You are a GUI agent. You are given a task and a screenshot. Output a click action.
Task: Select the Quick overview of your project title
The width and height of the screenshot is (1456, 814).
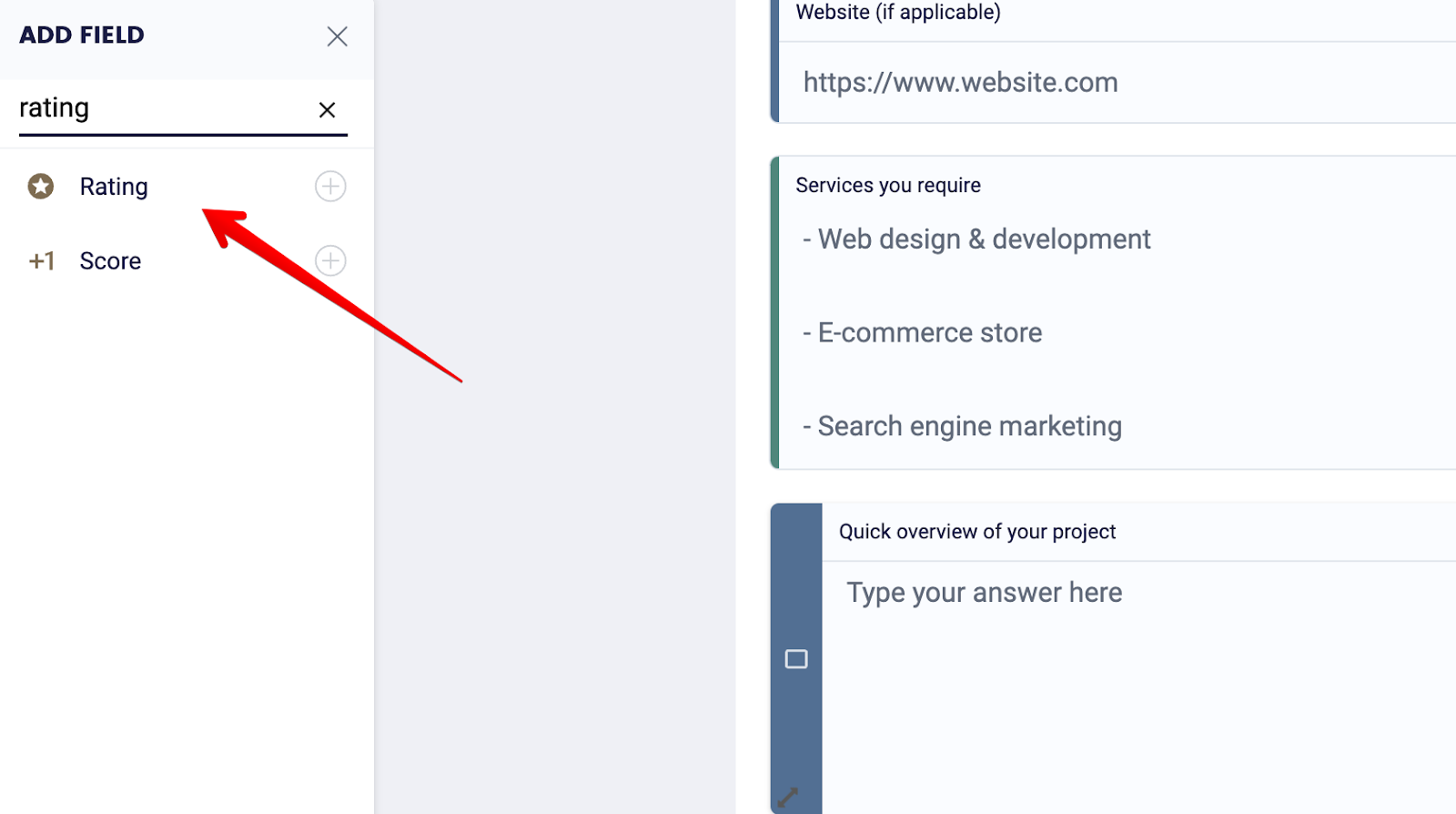click(977, 532)
